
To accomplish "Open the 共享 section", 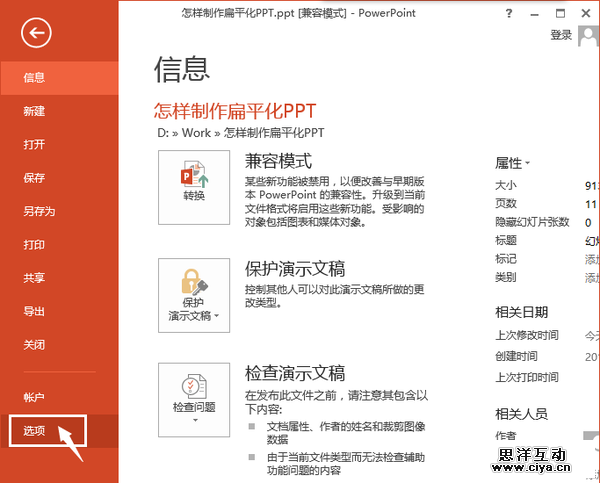I will point(34,278).
